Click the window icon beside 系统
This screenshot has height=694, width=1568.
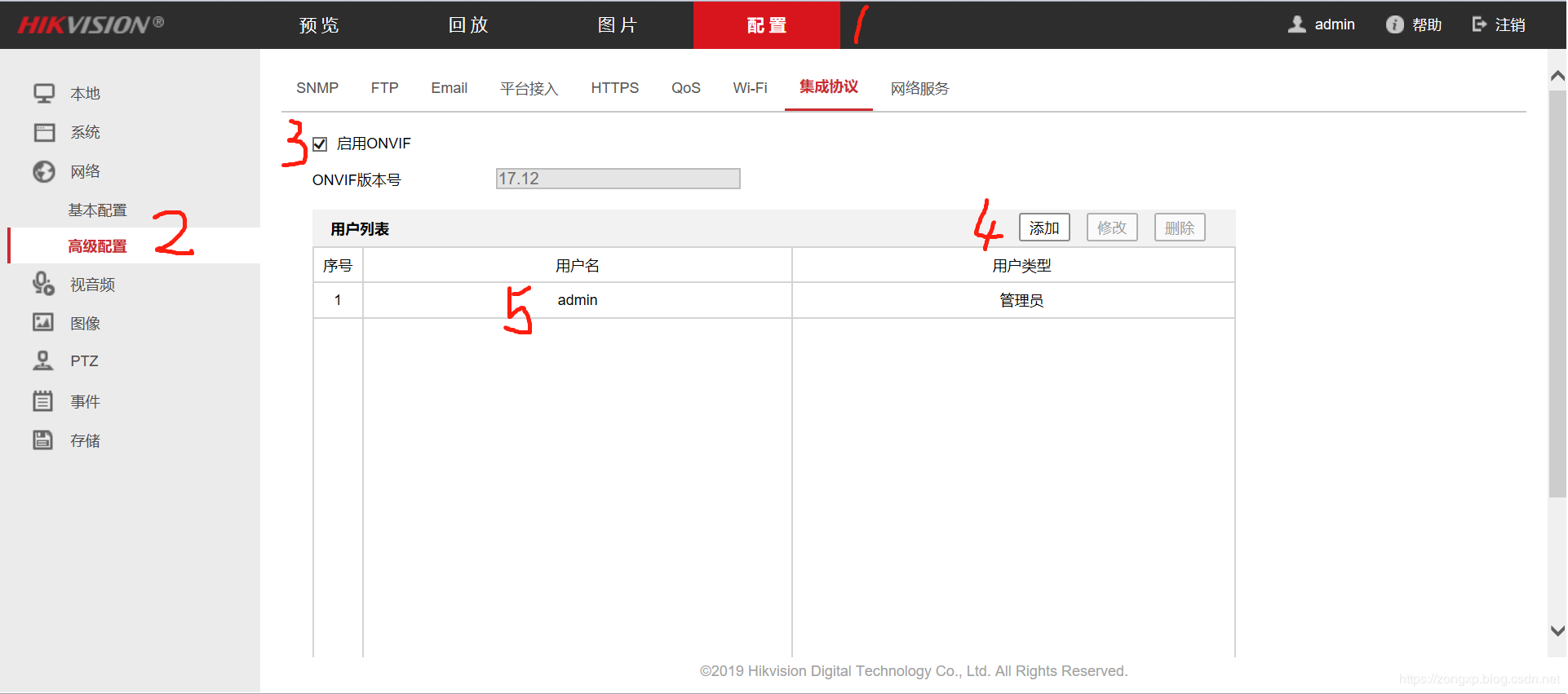44,132
